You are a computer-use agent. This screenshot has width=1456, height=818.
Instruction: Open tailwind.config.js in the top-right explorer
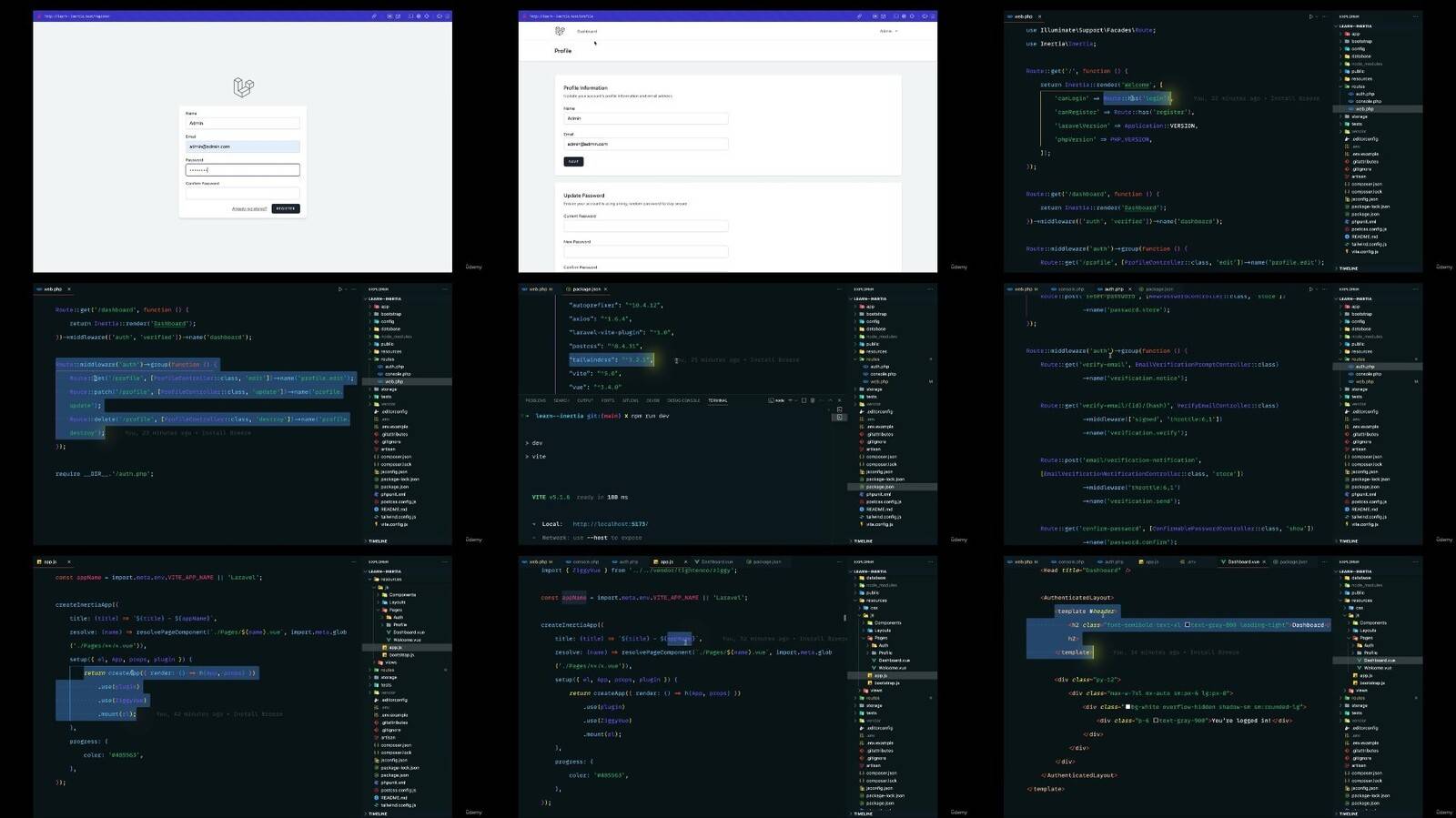pyautogui.click(x=1369, y=244)
